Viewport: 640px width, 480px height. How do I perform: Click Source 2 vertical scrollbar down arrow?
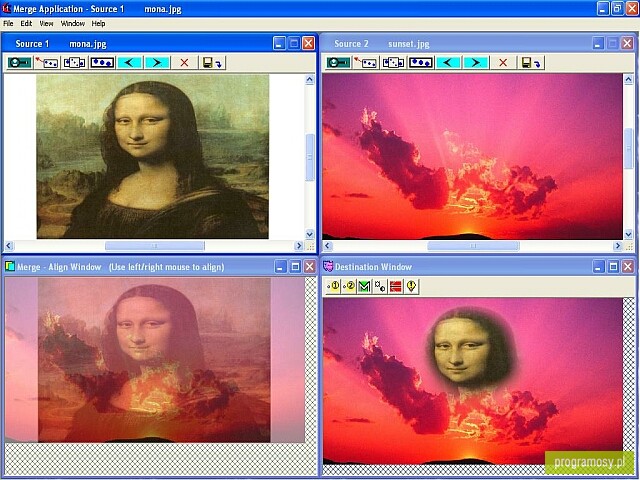[629, 234]
